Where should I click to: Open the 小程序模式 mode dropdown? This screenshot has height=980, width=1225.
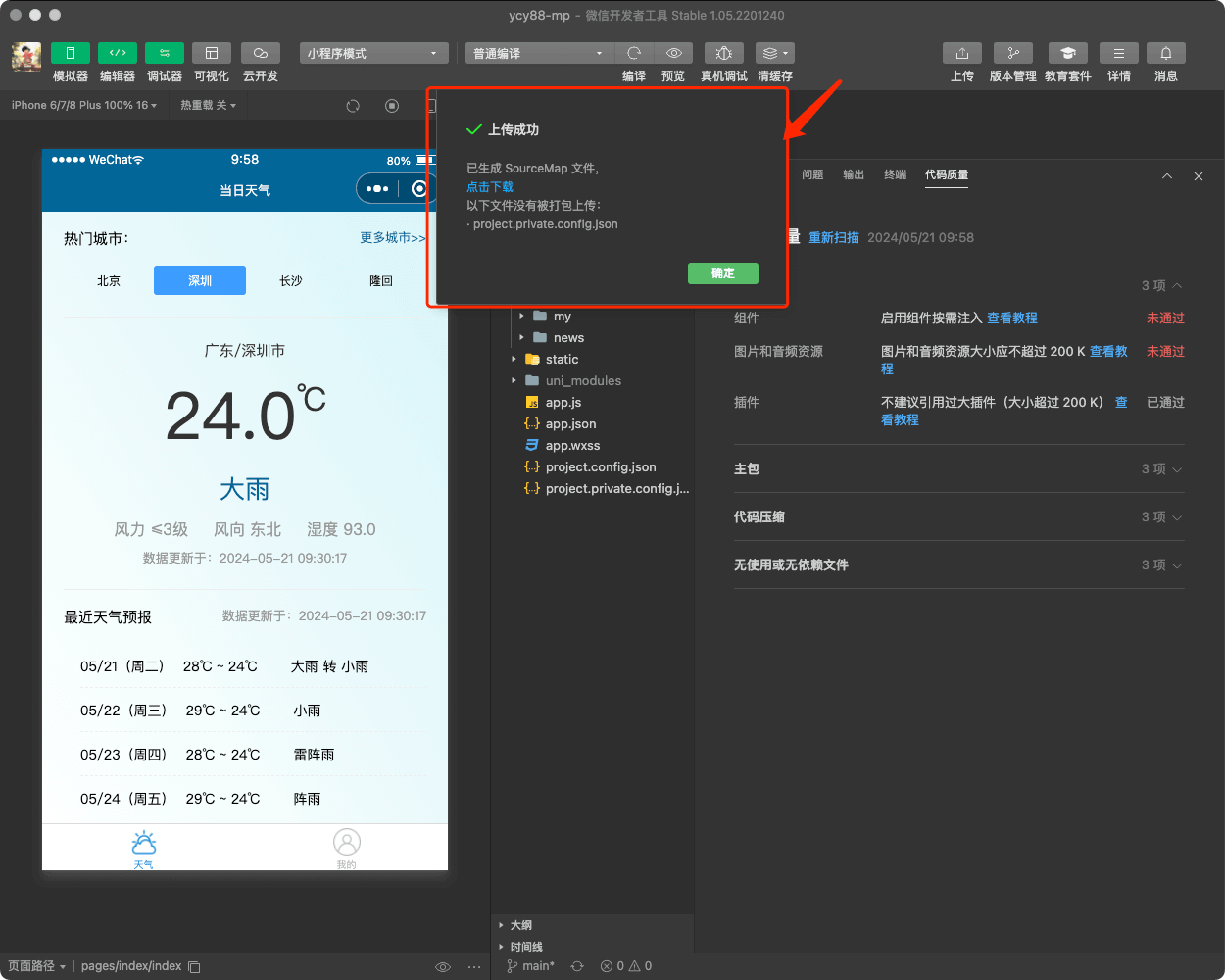373,54
